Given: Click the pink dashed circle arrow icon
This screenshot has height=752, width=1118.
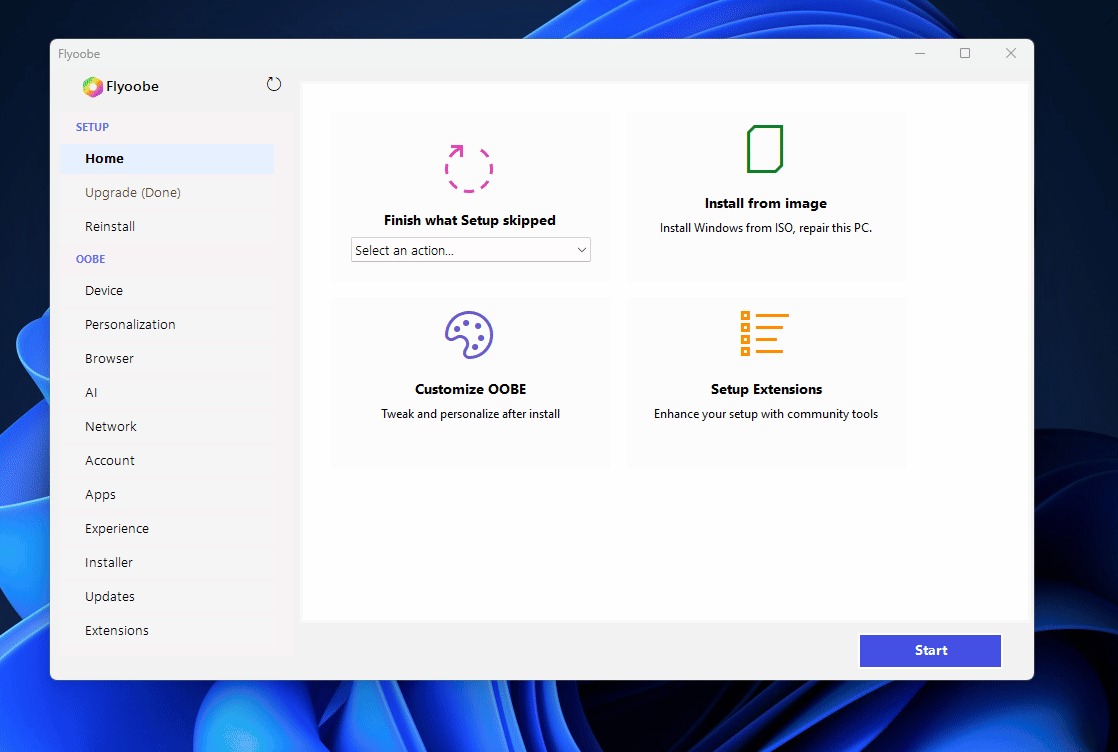Looking at the screenshot, I should (x=468, y=168).
